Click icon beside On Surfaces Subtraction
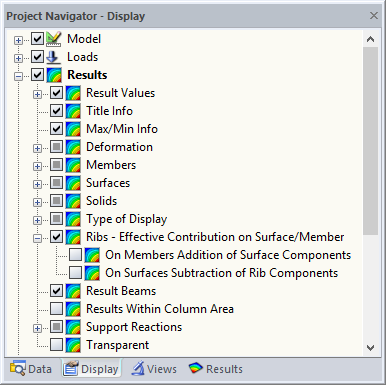This screenshot has height=385, width=386. coord(92,273)
